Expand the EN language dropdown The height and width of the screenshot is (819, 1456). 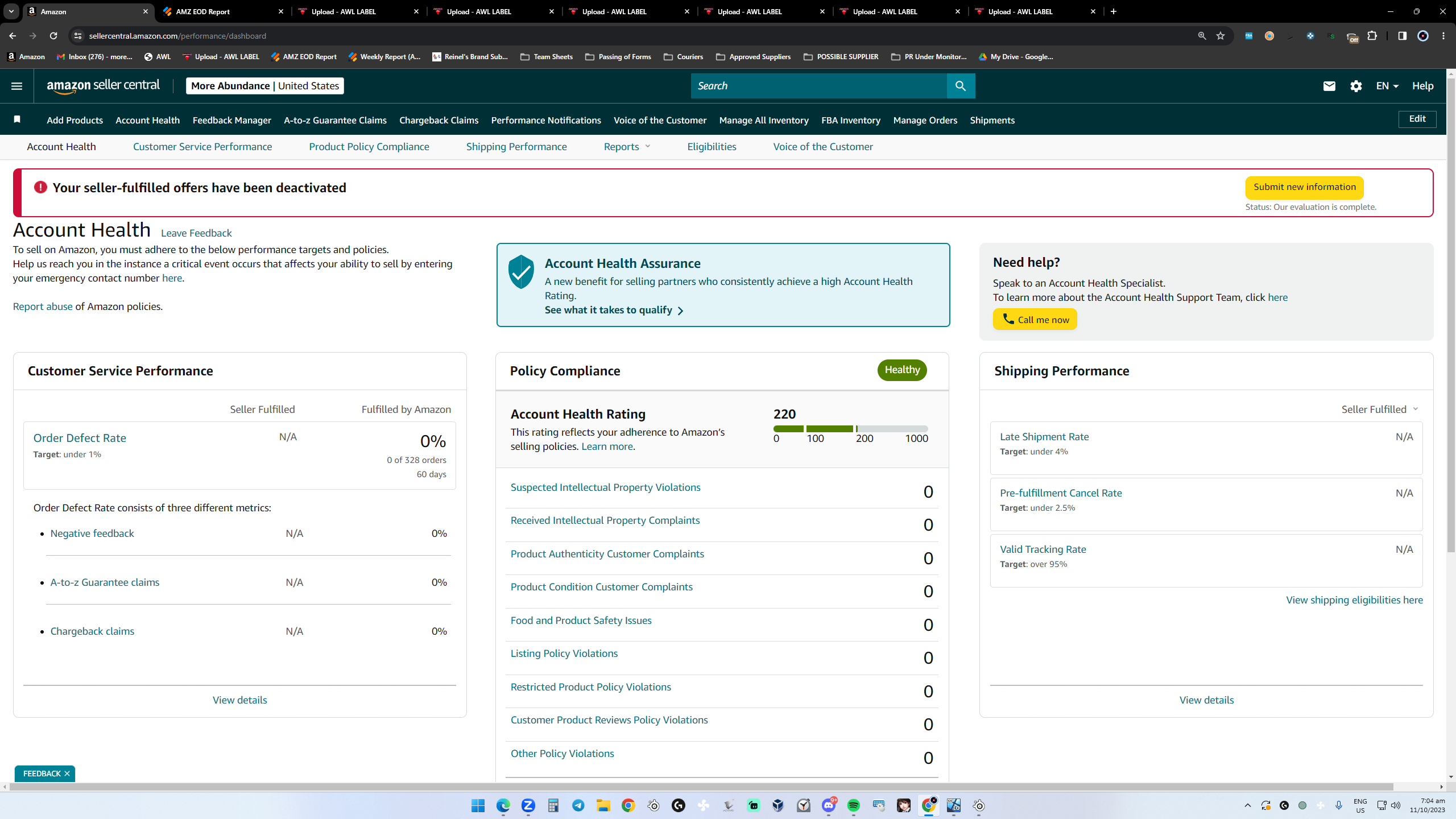click(1387, 86)
